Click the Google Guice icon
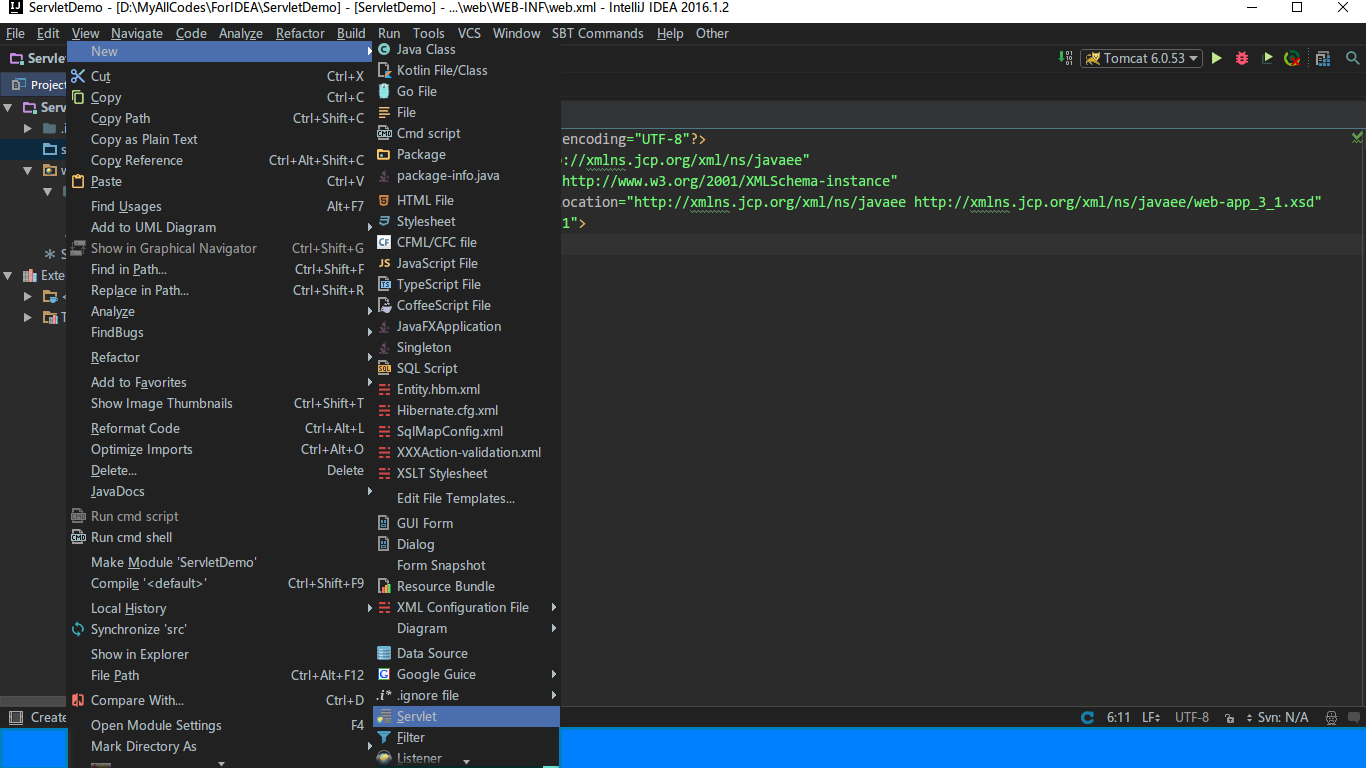This screenshot has height=768, width=1366. pyautogui.click(x=384, y=674)
